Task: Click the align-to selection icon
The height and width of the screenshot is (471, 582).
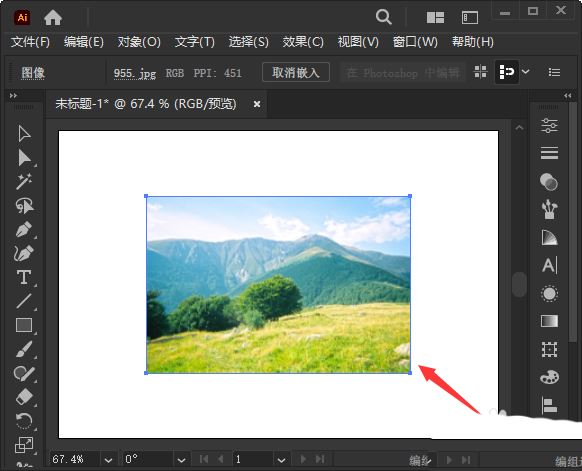Action: coord(507,72)
